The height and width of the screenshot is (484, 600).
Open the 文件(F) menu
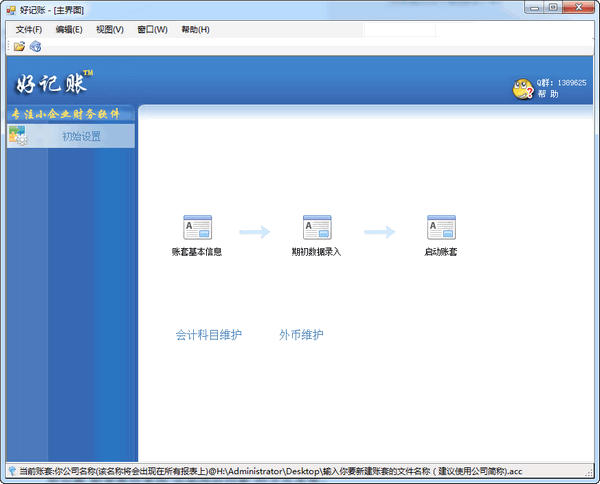pos(29,29)
